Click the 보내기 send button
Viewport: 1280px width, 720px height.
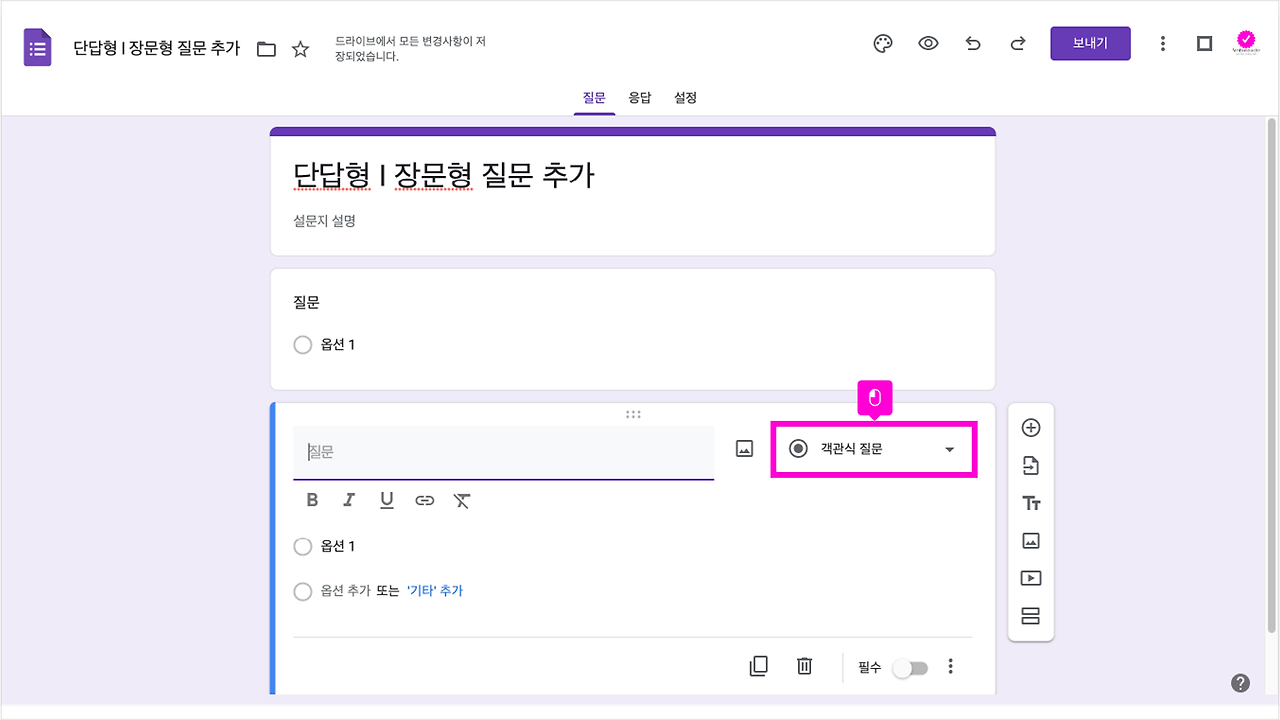coord(1090,43)
